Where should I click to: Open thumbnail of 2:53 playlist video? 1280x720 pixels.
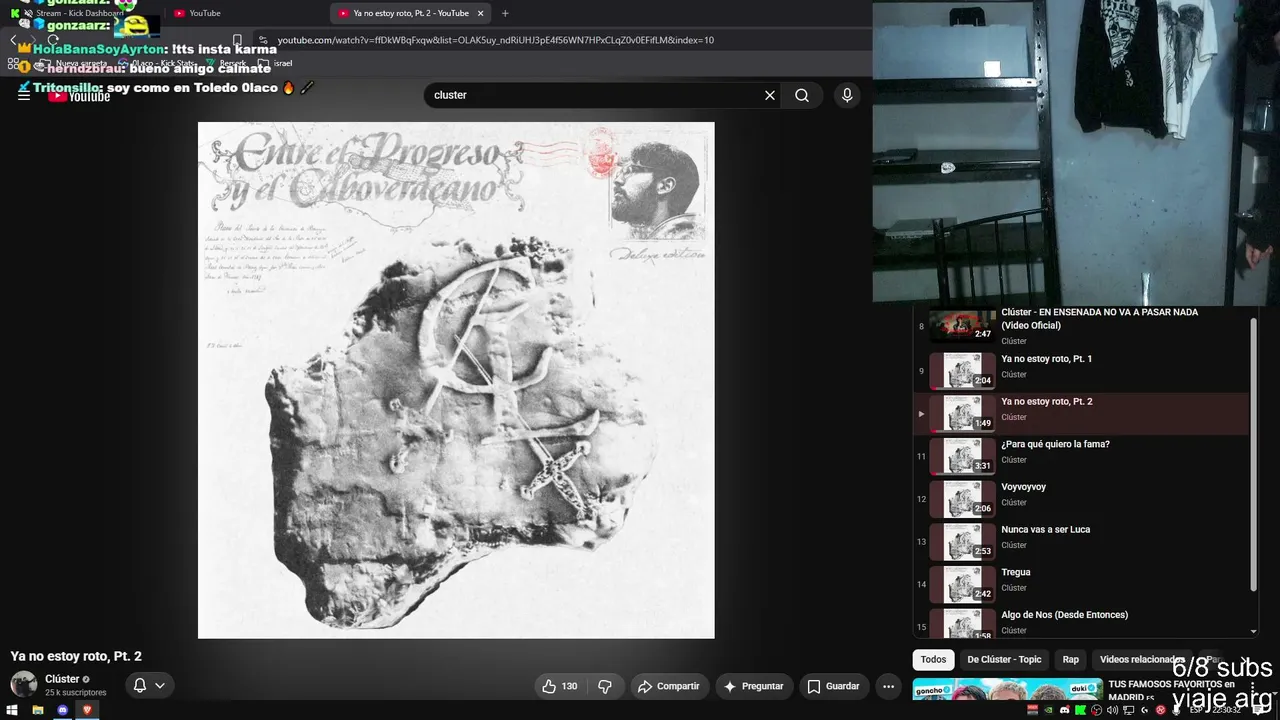point(962,541)
